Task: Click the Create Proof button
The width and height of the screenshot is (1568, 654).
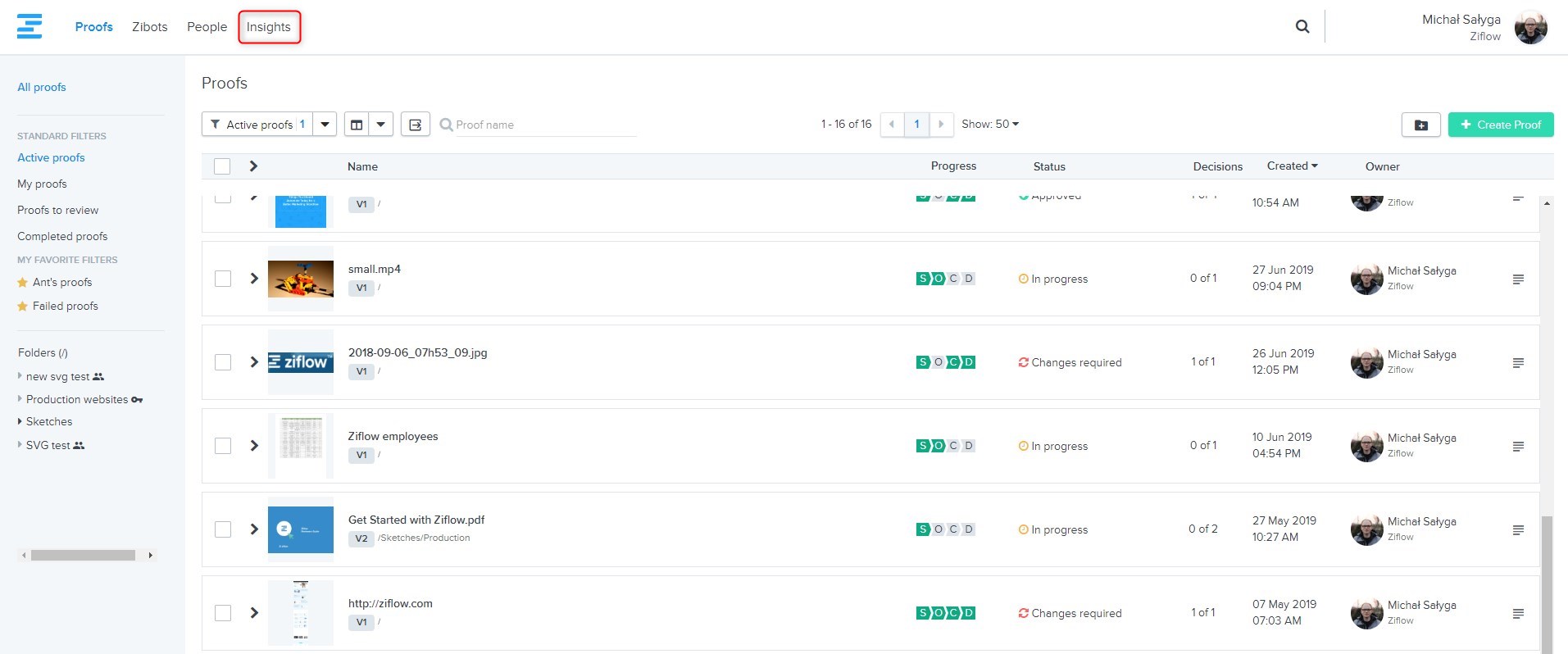Action: 1500,125
